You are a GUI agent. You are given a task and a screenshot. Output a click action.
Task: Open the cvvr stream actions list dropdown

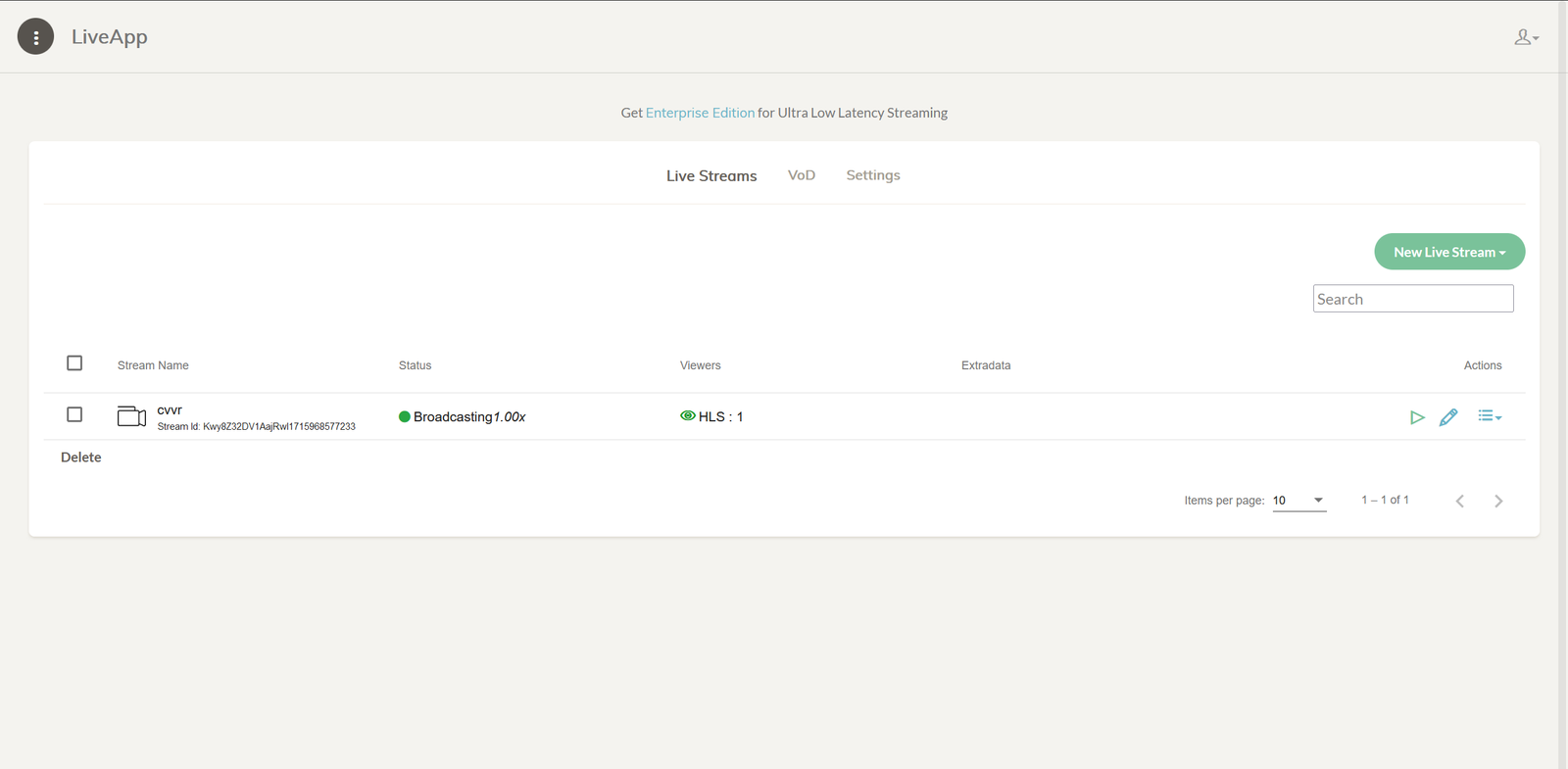pyautogui.click(x=1489, y=416)
